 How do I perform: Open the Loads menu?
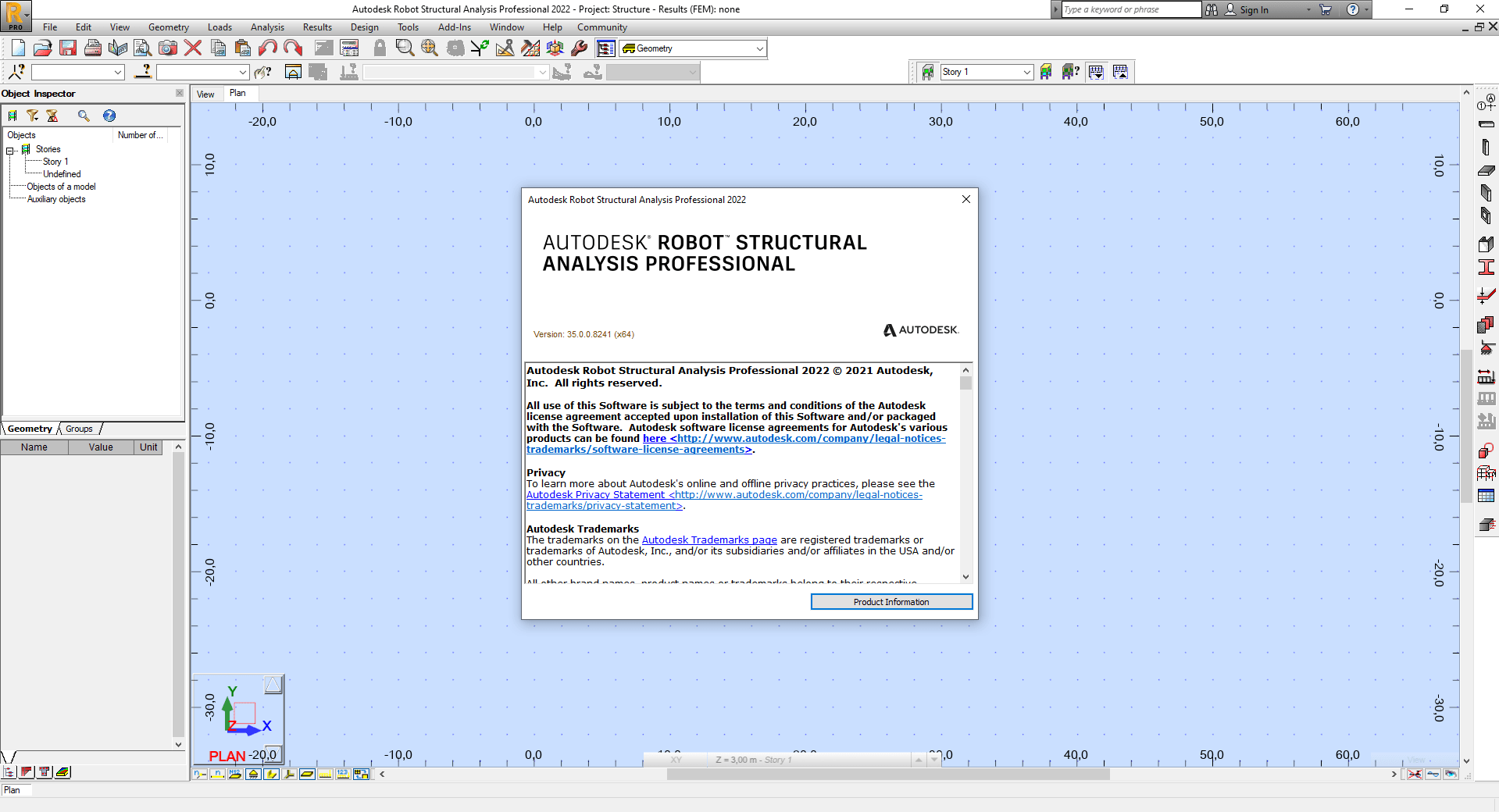(x=219, y=27)
